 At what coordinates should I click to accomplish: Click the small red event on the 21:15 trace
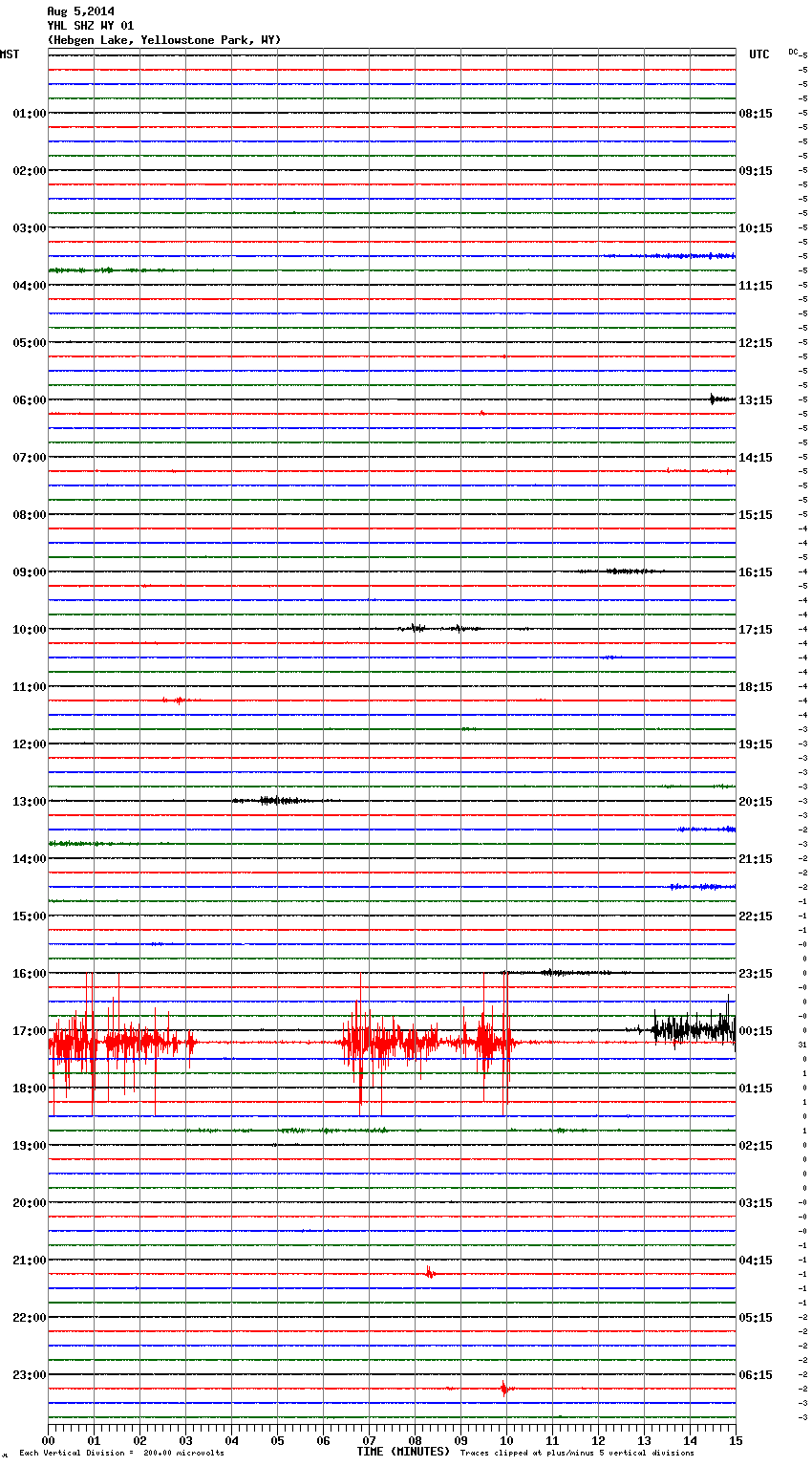pos(430,1273)
